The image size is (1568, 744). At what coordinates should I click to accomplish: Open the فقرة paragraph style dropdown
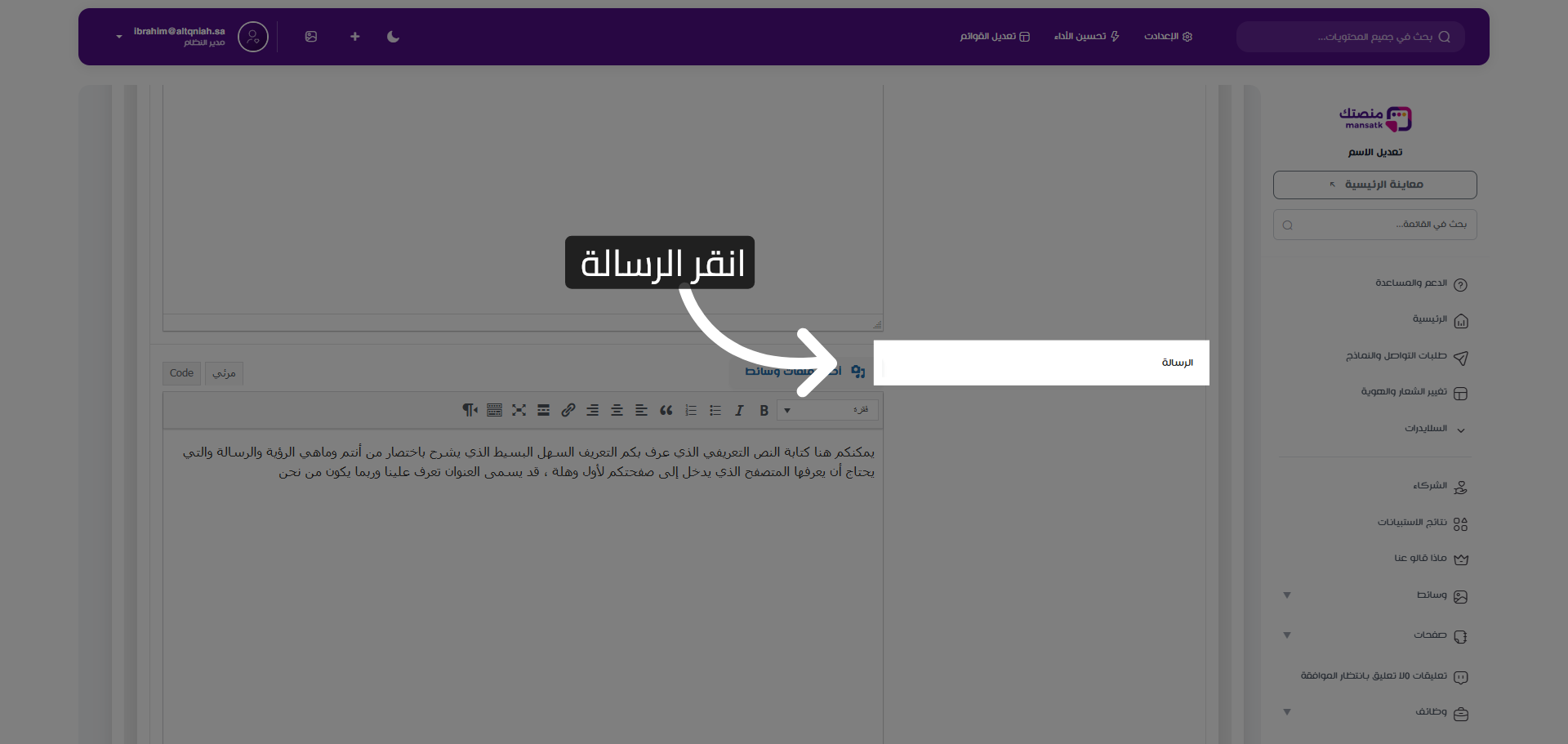pyautogui.click(x=826, y=410)
